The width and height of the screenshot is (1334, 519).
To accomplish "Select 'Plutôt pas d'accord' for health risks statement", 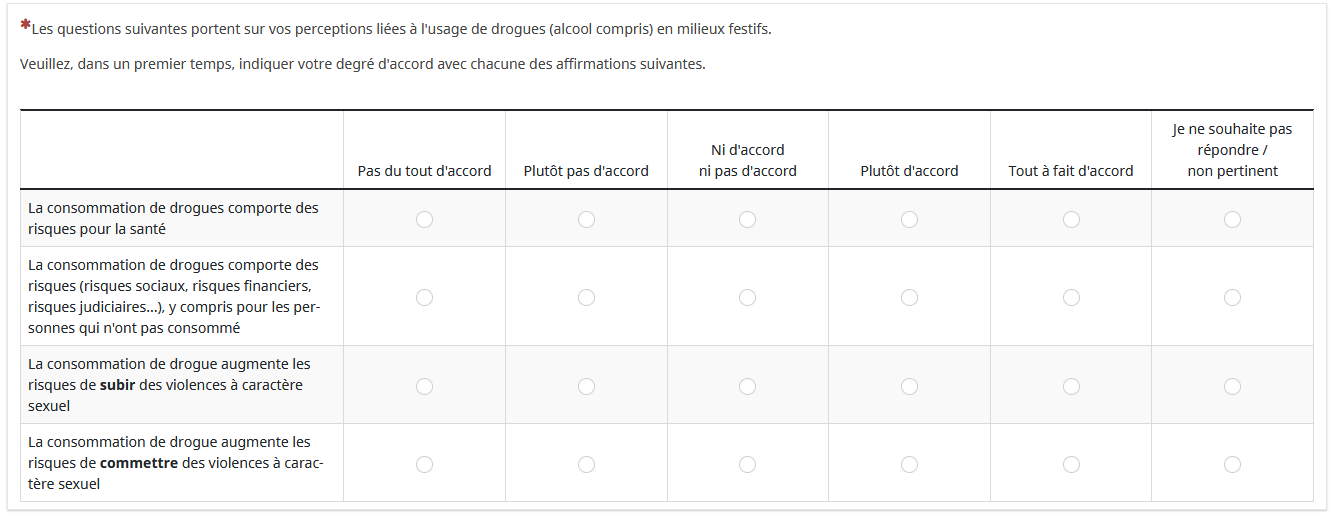I will click(x=586, y=219).
